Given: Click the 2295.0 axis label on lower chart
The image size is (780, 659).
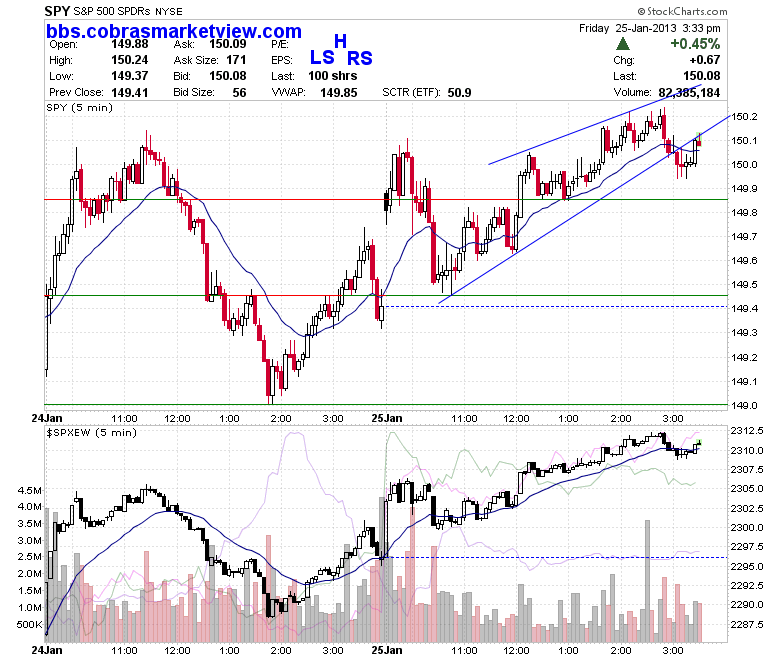Looking at the screenshot, I should (x=747, y=566).
